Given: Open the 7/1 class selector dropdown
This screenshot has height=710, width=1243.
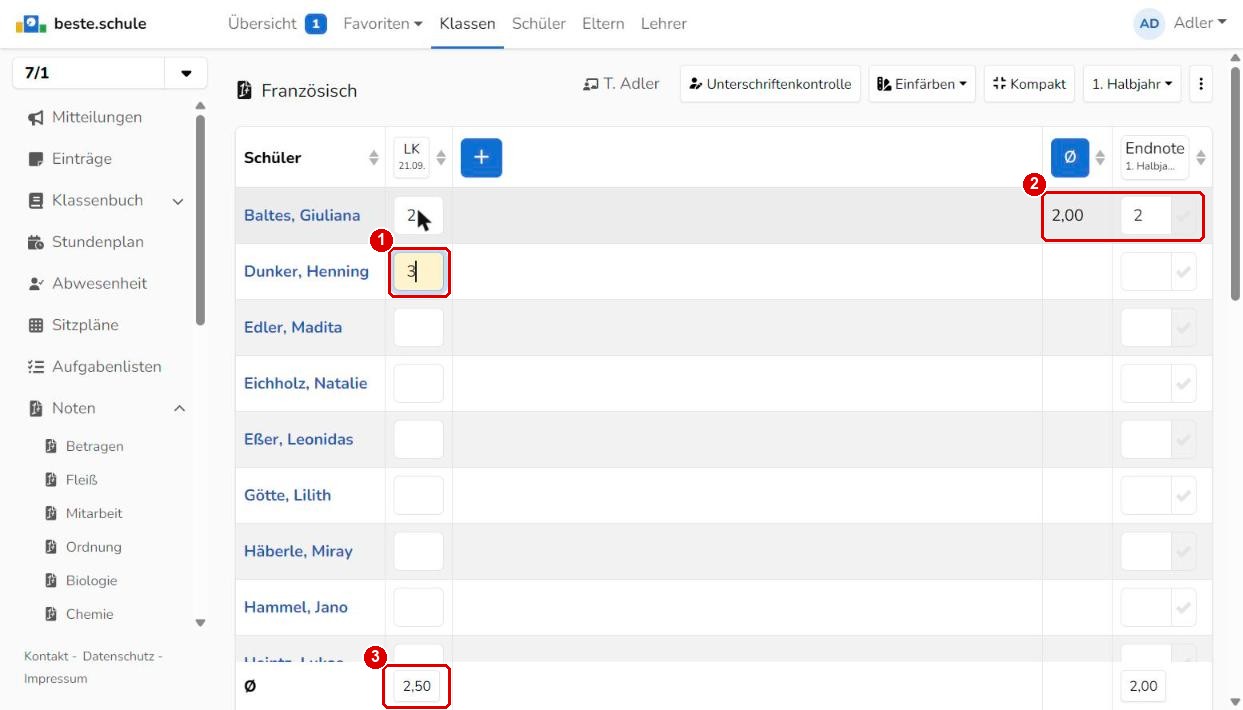Looking at the screenshot, I should click(186, 74).
